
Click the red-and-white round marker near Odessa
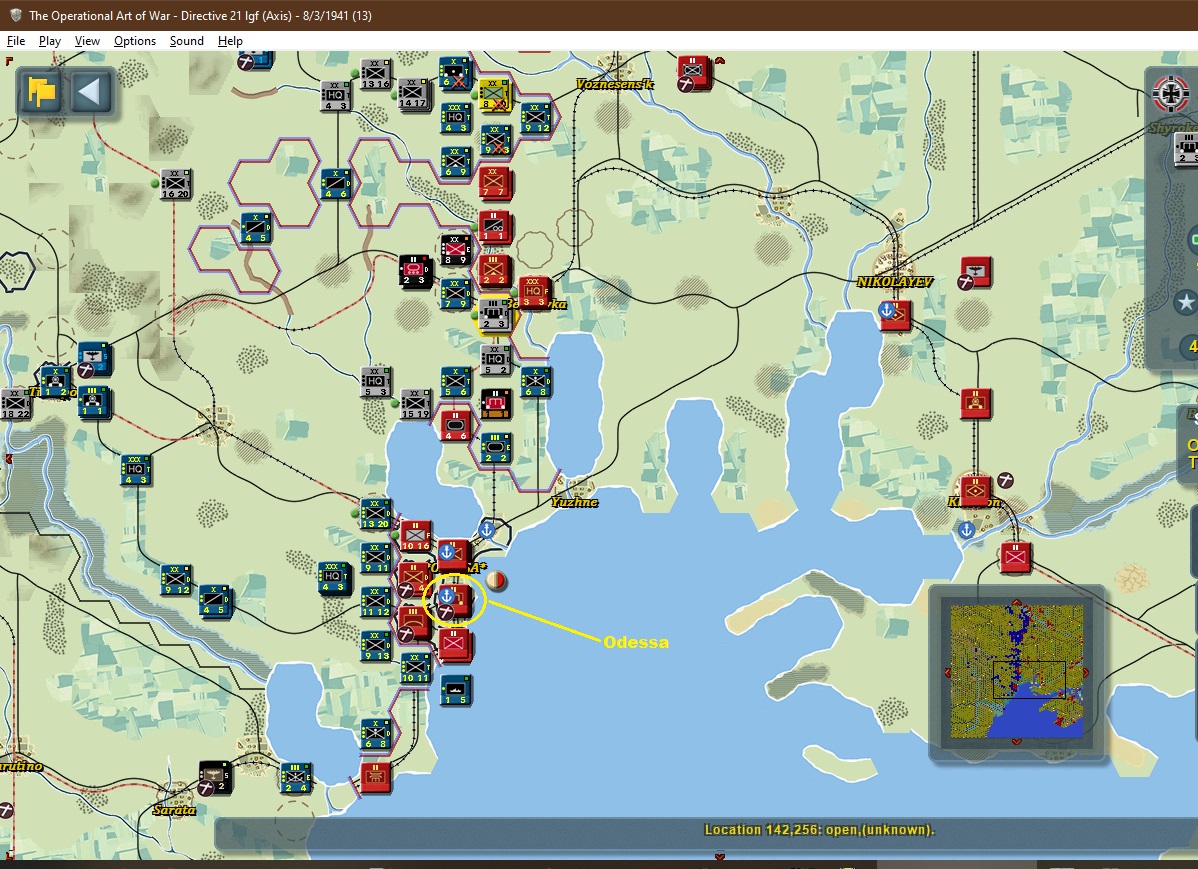coord(496,581)
